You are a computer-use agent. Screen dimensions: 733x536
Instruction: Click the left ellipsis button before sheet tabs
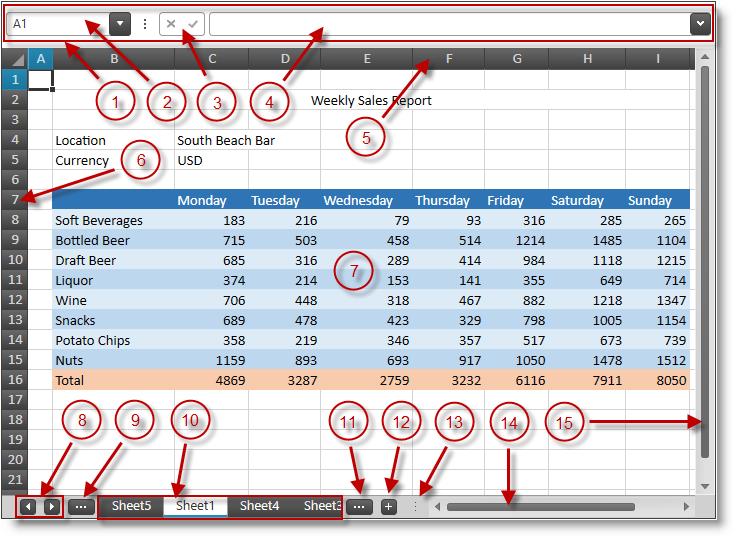click(x=82, y=507)
